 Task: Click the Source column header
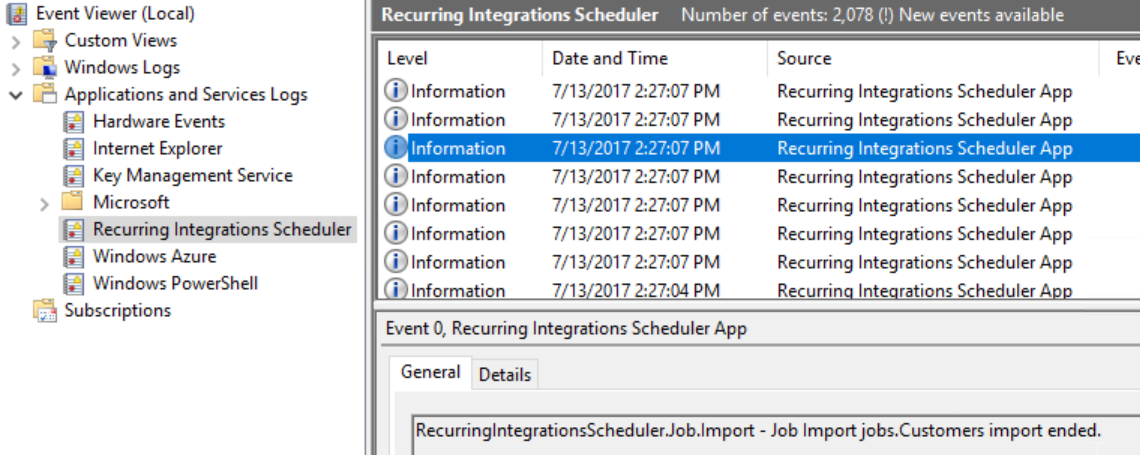pos(804,58)
